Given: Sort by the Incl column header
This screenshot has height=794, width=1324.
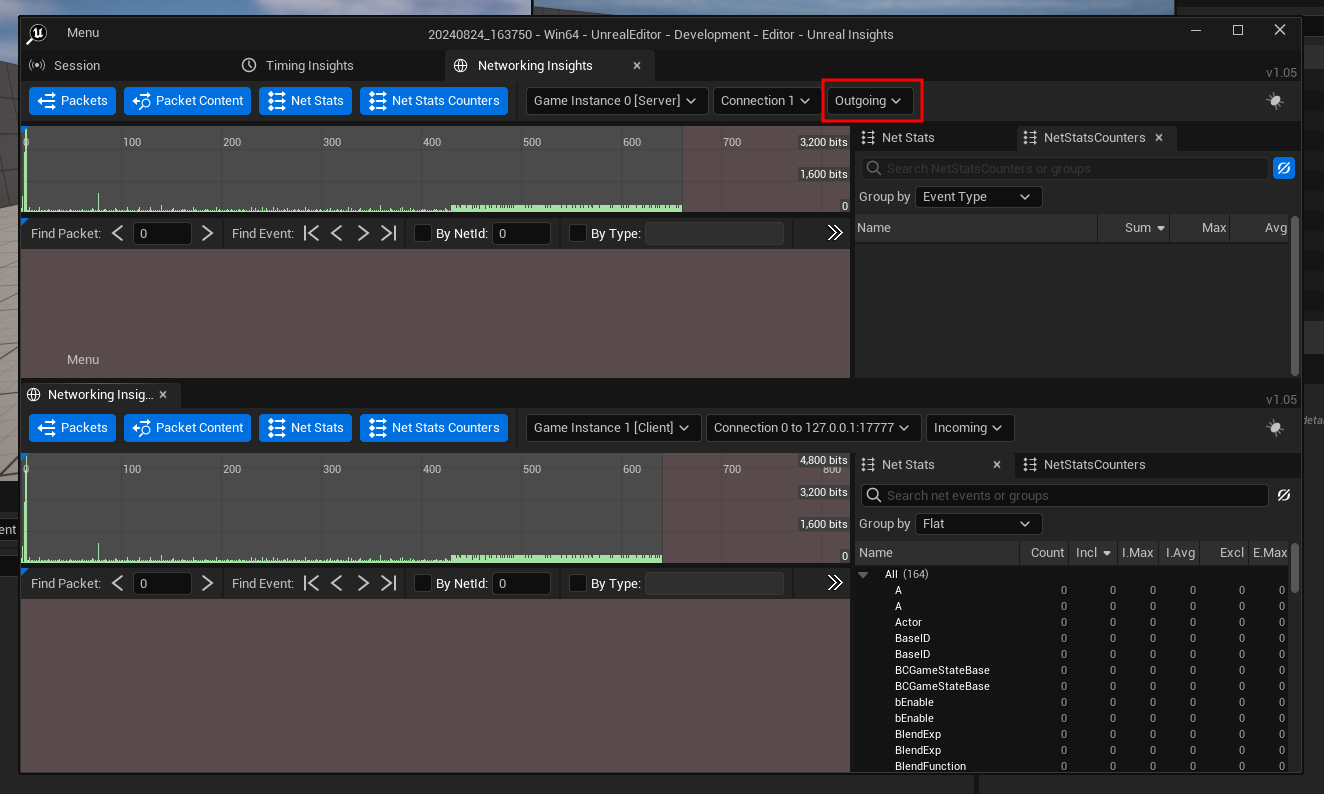Looking at the screenshot, I should click(x=1093, y=553).
